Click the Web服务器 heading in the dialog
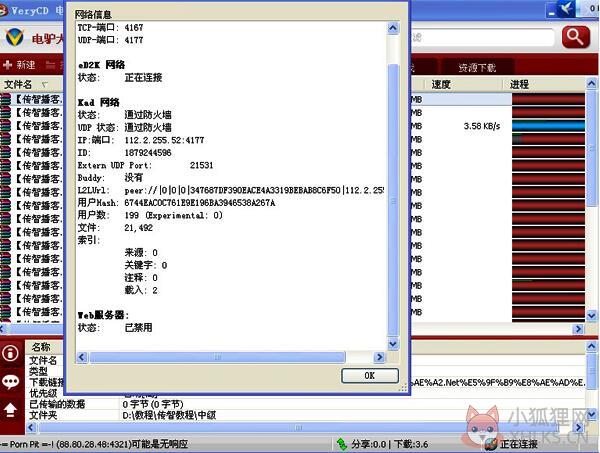 click(103, 315)
